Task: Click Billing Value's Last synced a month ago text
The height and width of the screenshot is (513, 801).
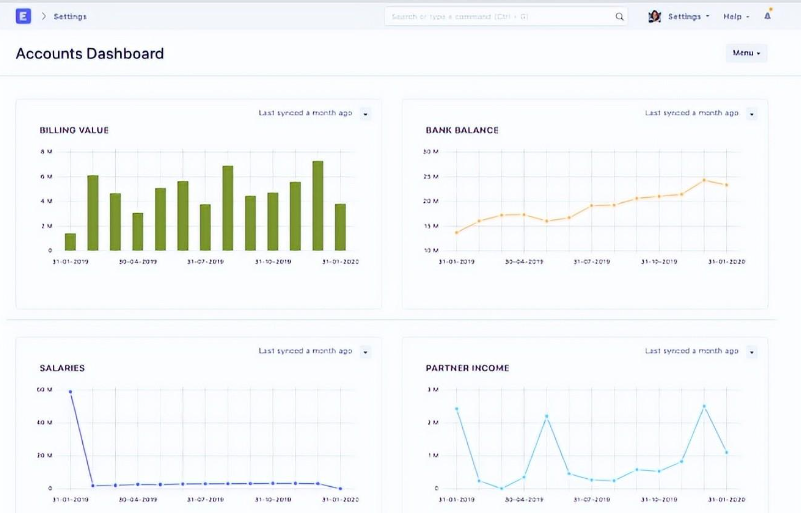Action: click(305, 113)
